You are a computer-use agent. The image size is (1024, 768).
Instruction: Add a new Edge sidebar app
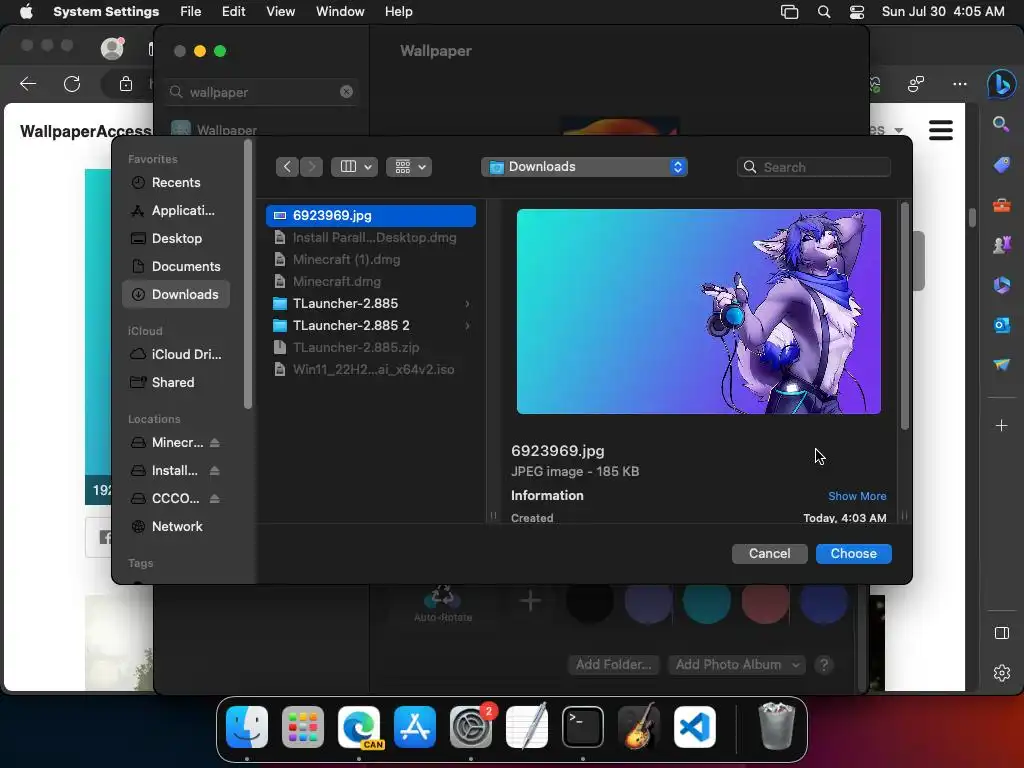[x=1001, y=426]
